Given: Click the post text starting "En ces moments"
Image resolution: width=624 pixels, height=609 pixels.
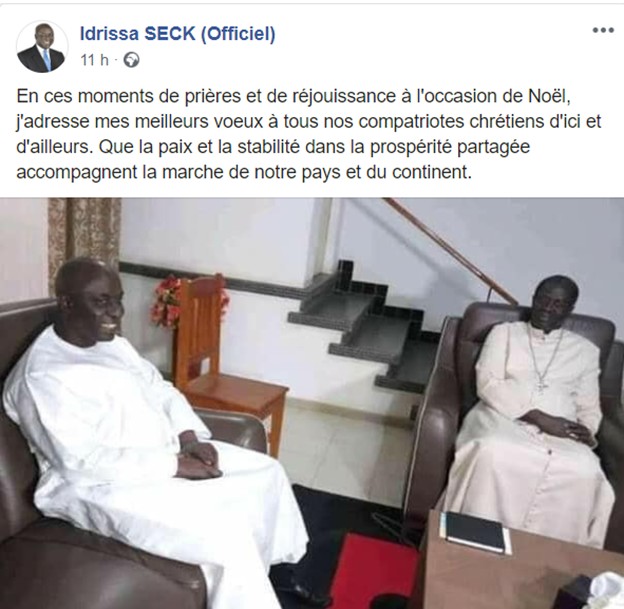Looking at the screenshot, I should (309, 134).
